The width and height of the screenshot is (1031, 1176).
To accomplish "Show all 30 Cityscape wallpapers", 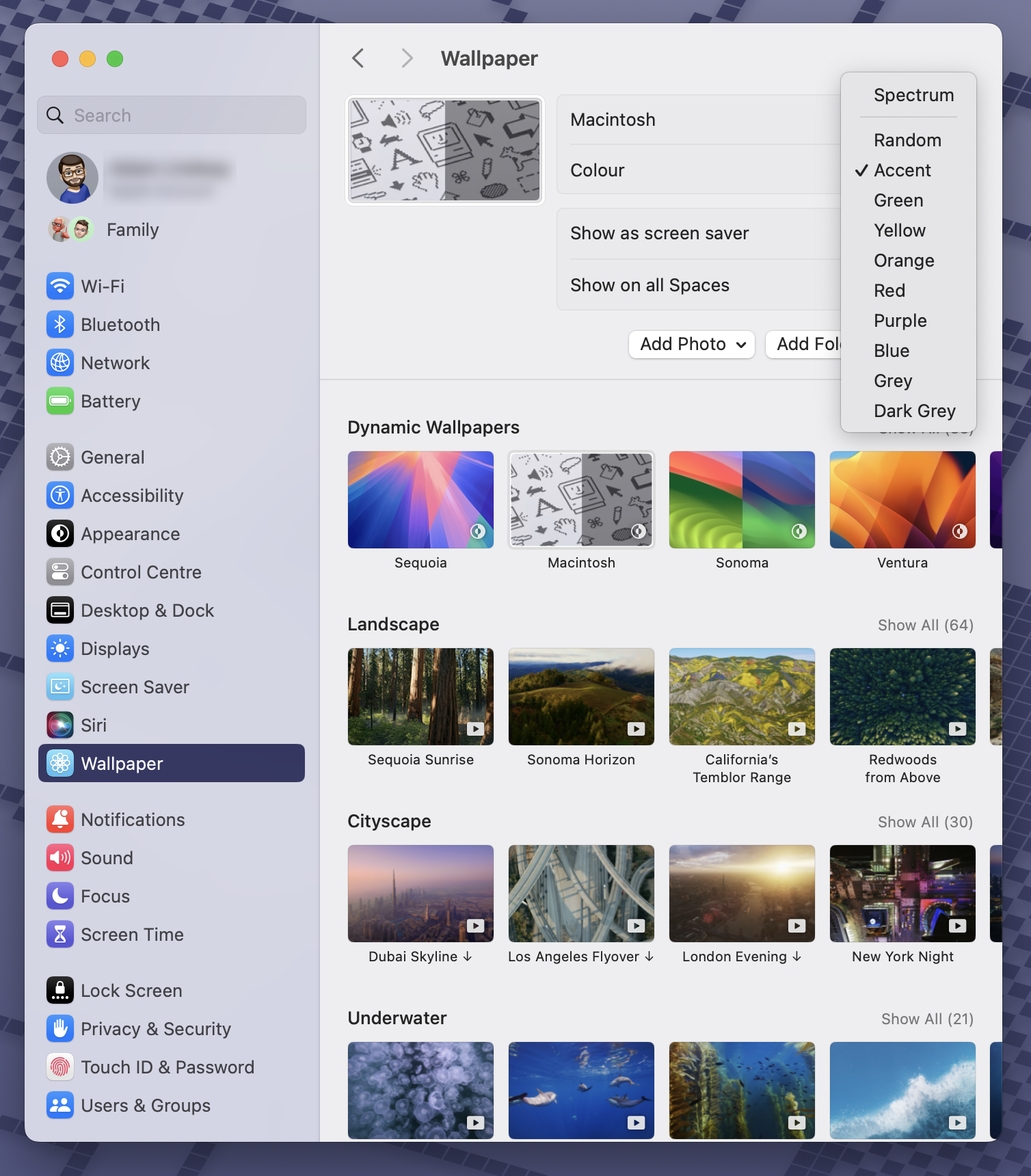I will pyautogui.click(x=926, y=822).
